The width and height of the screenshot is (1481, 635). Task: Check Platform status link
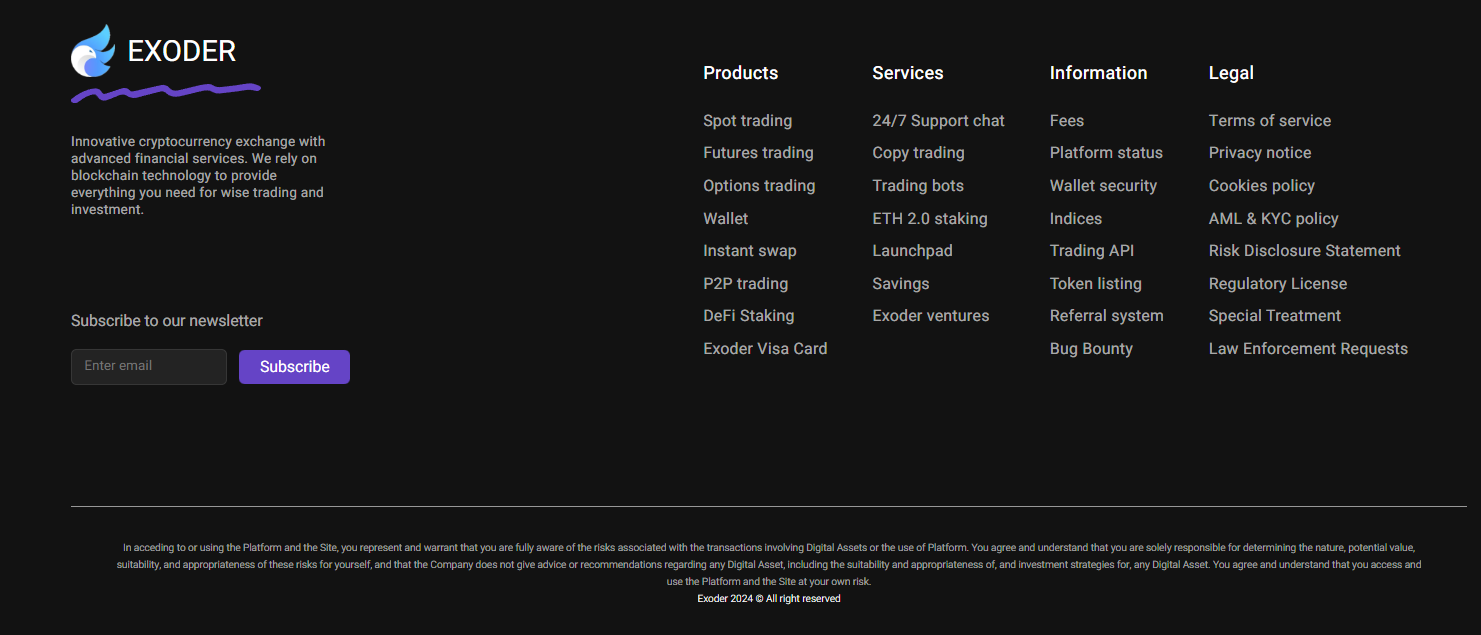(1106, 153)
